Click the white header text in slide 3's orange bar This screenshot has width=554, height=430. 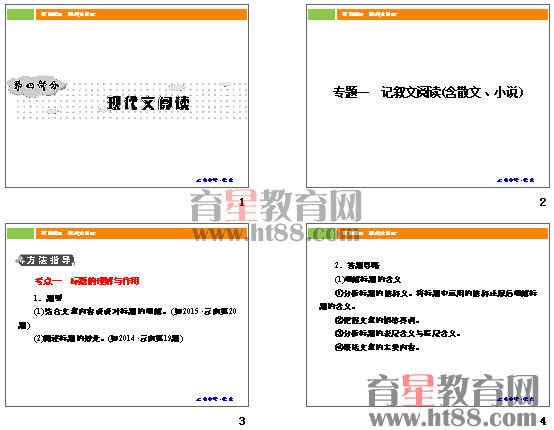(68, 233)
